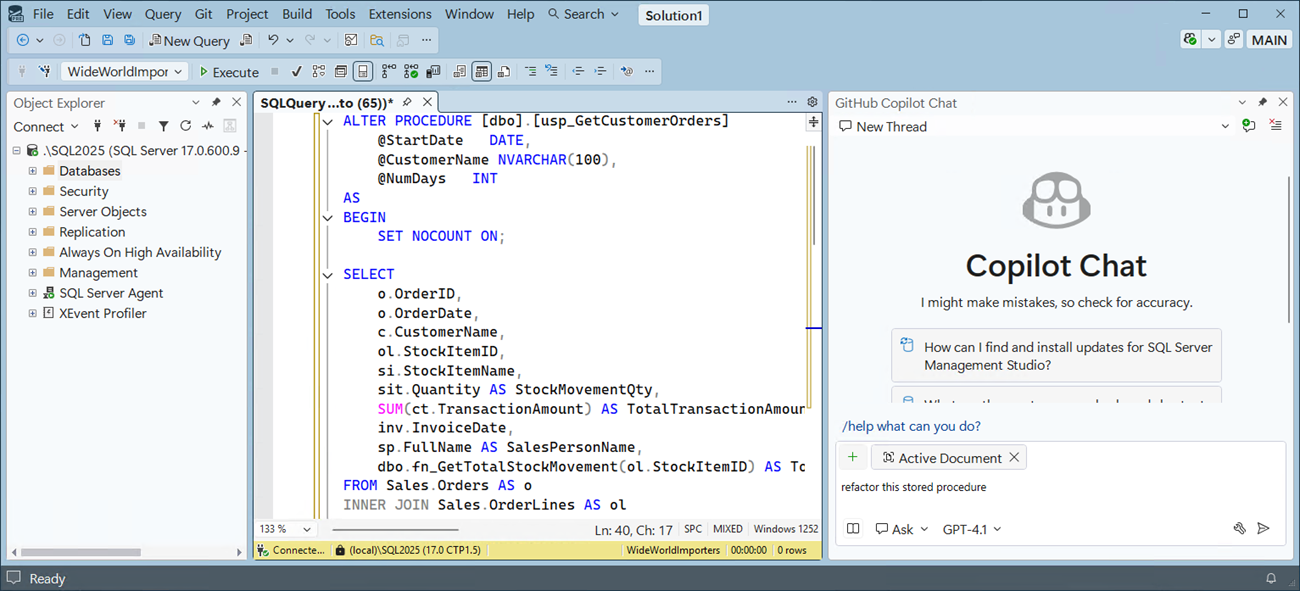Screen dimensions: 1300x591
Task: Click Filter funnel icon in Object Explorer
Action: 163,126
